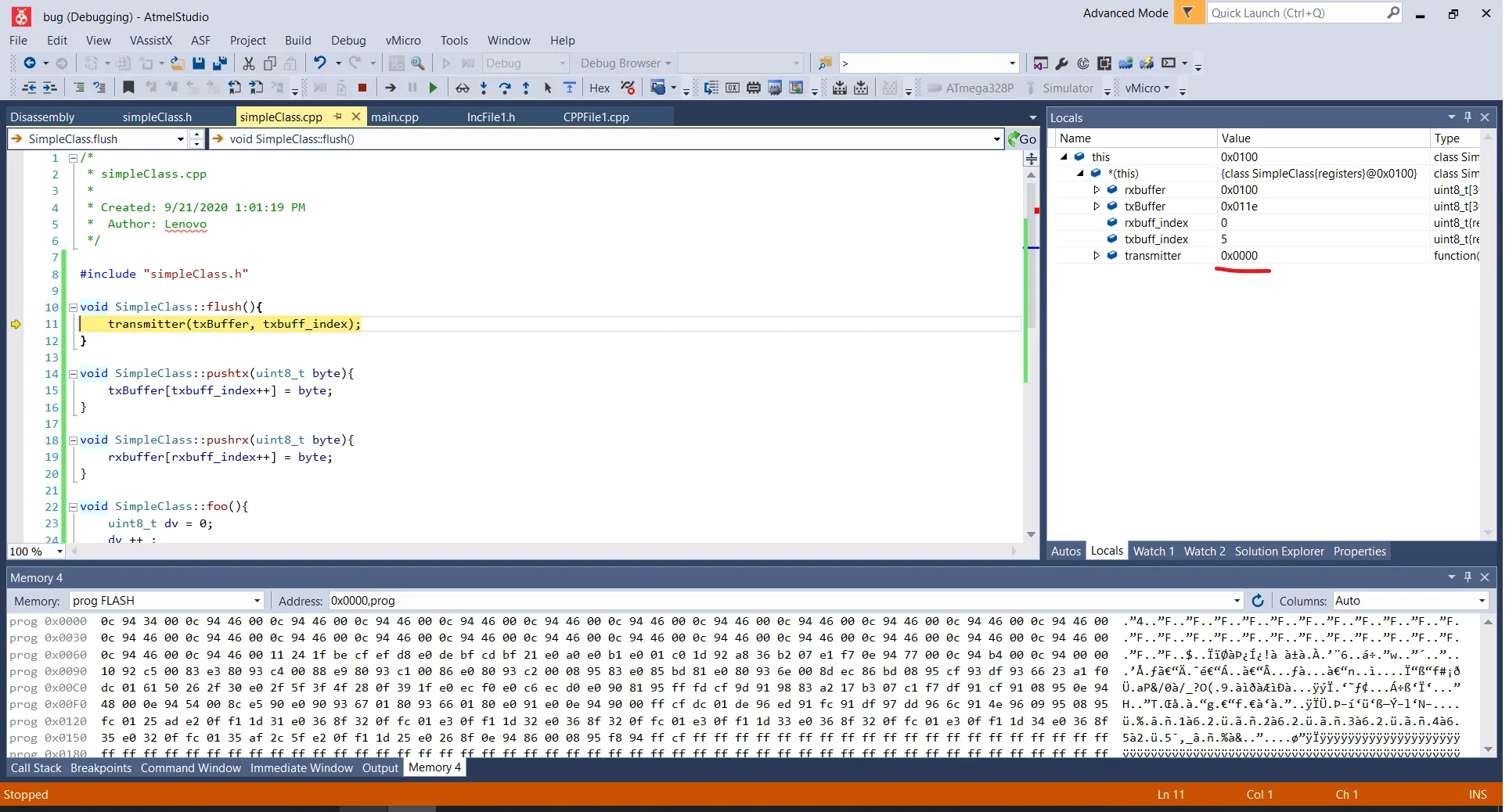1509x812 pixels.
Task: Click the Simulator tool button
Action: 1060,88
